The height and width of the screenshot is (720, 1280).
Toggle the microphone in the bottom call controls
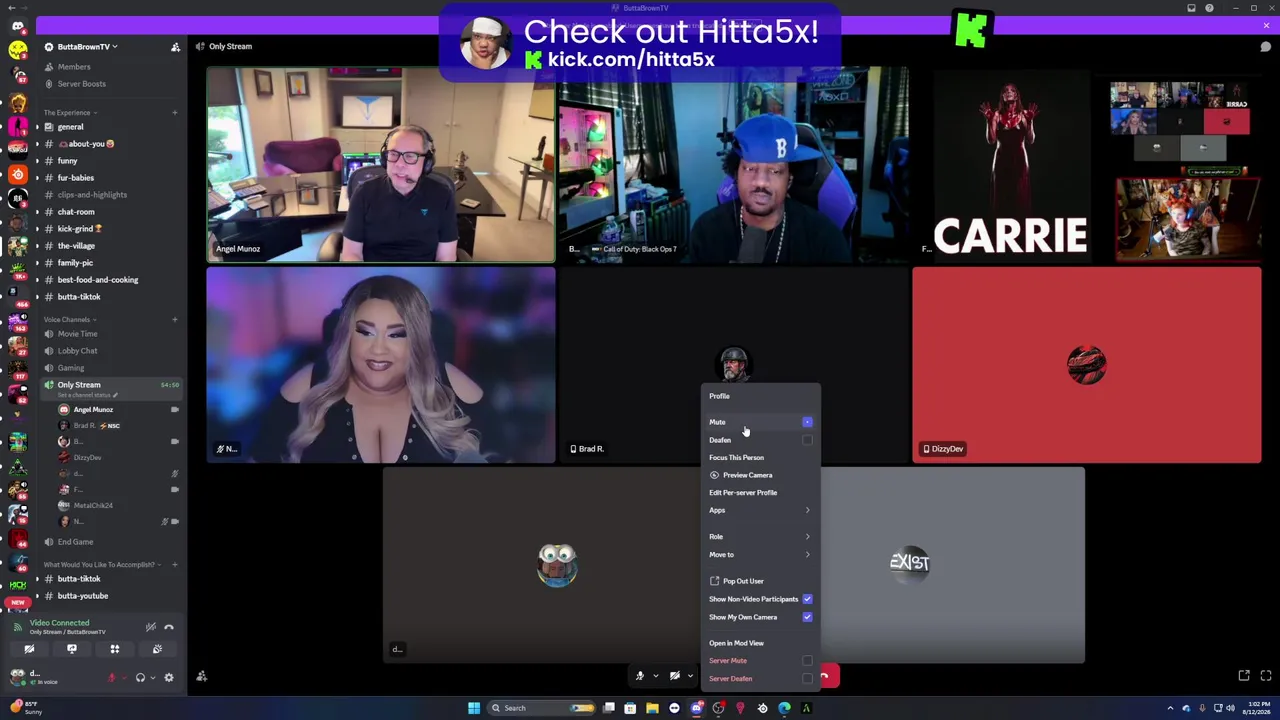pos(640,676)
